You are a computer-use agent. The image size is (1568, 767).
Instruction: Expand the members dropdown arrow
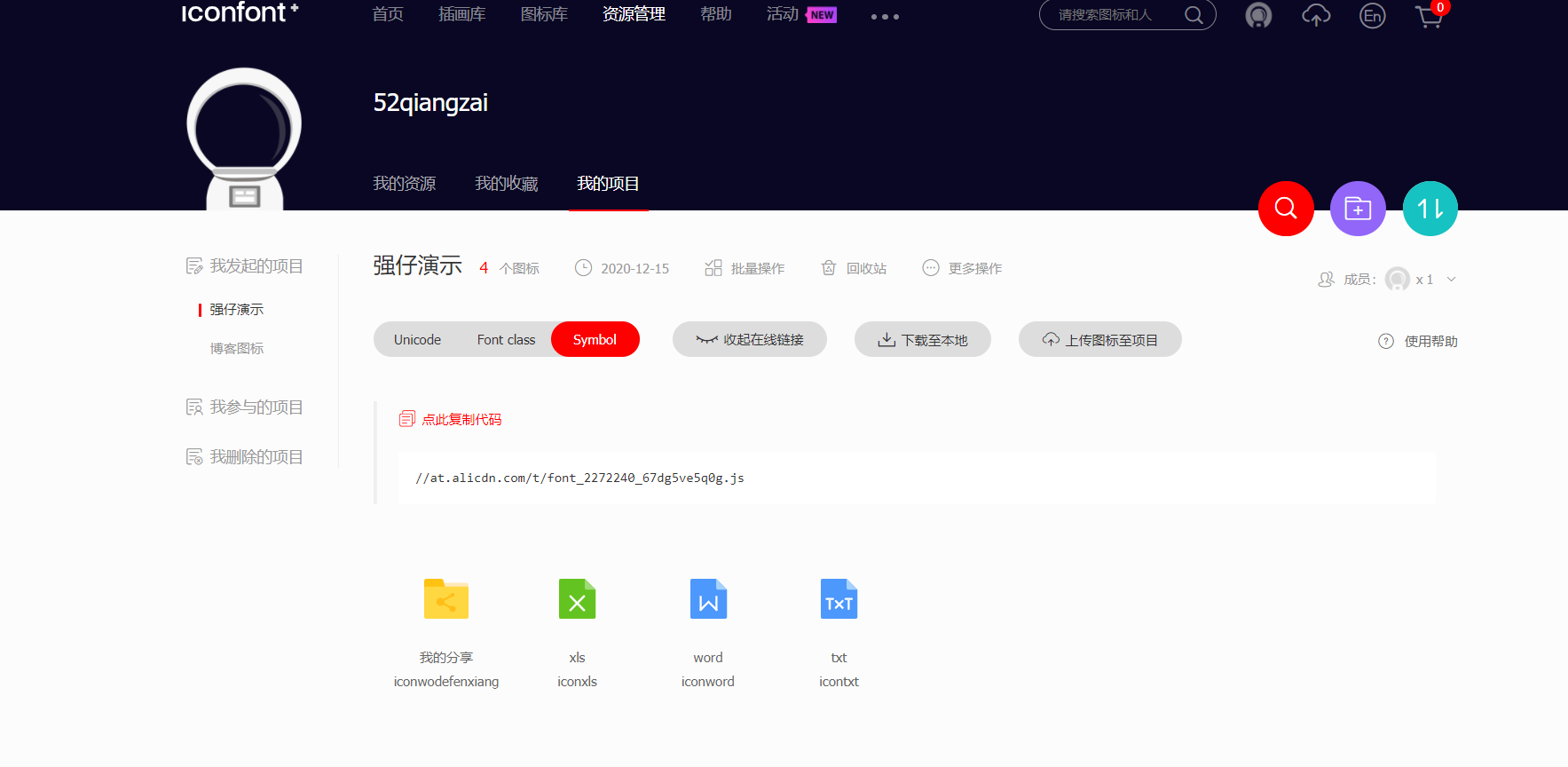coord(1452,280)
